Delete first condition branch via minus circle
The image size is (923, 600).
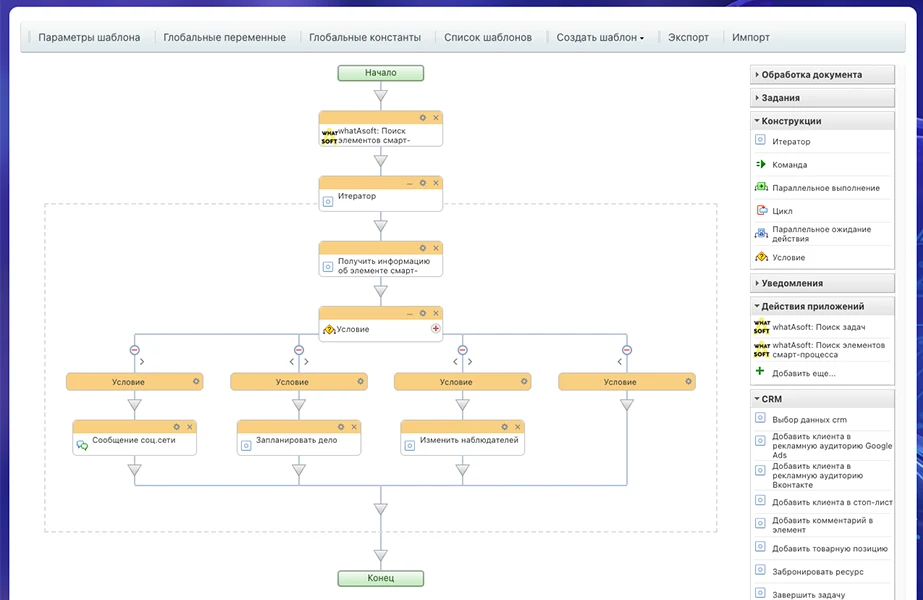[135, 350]
